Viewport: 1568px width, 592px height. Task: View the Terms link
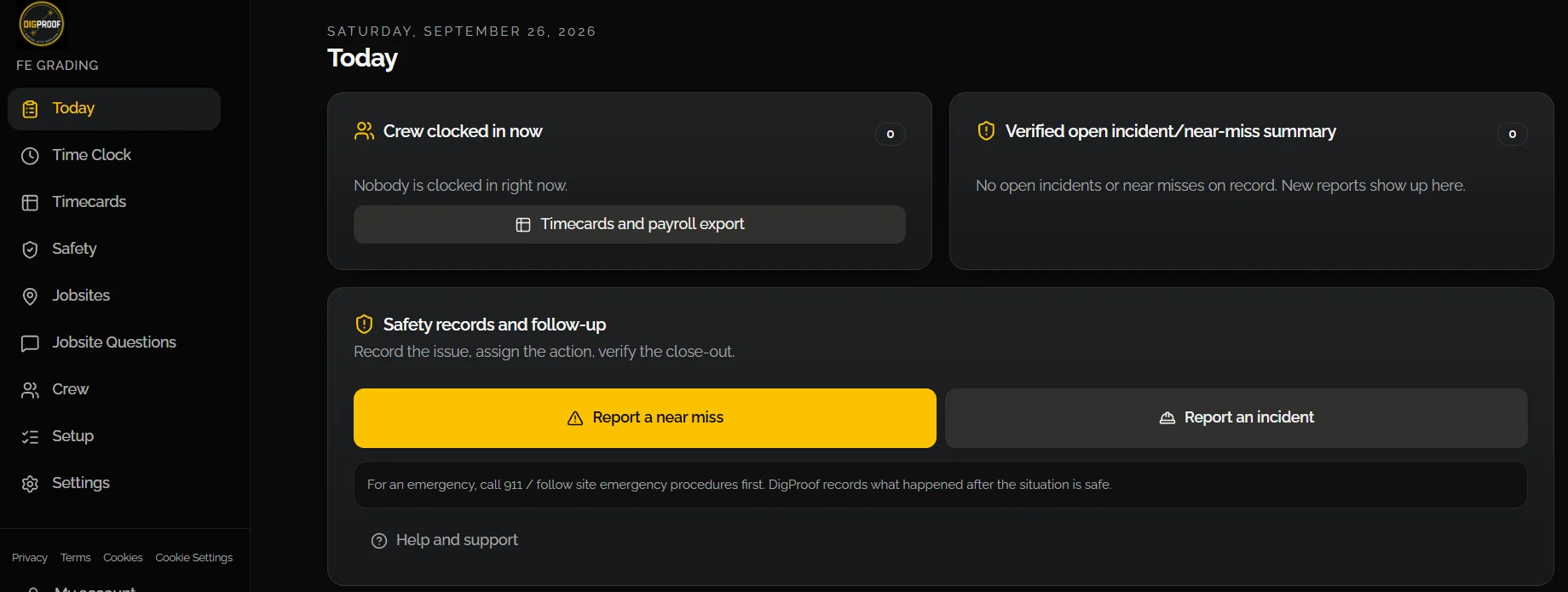(x=75, y=558)
